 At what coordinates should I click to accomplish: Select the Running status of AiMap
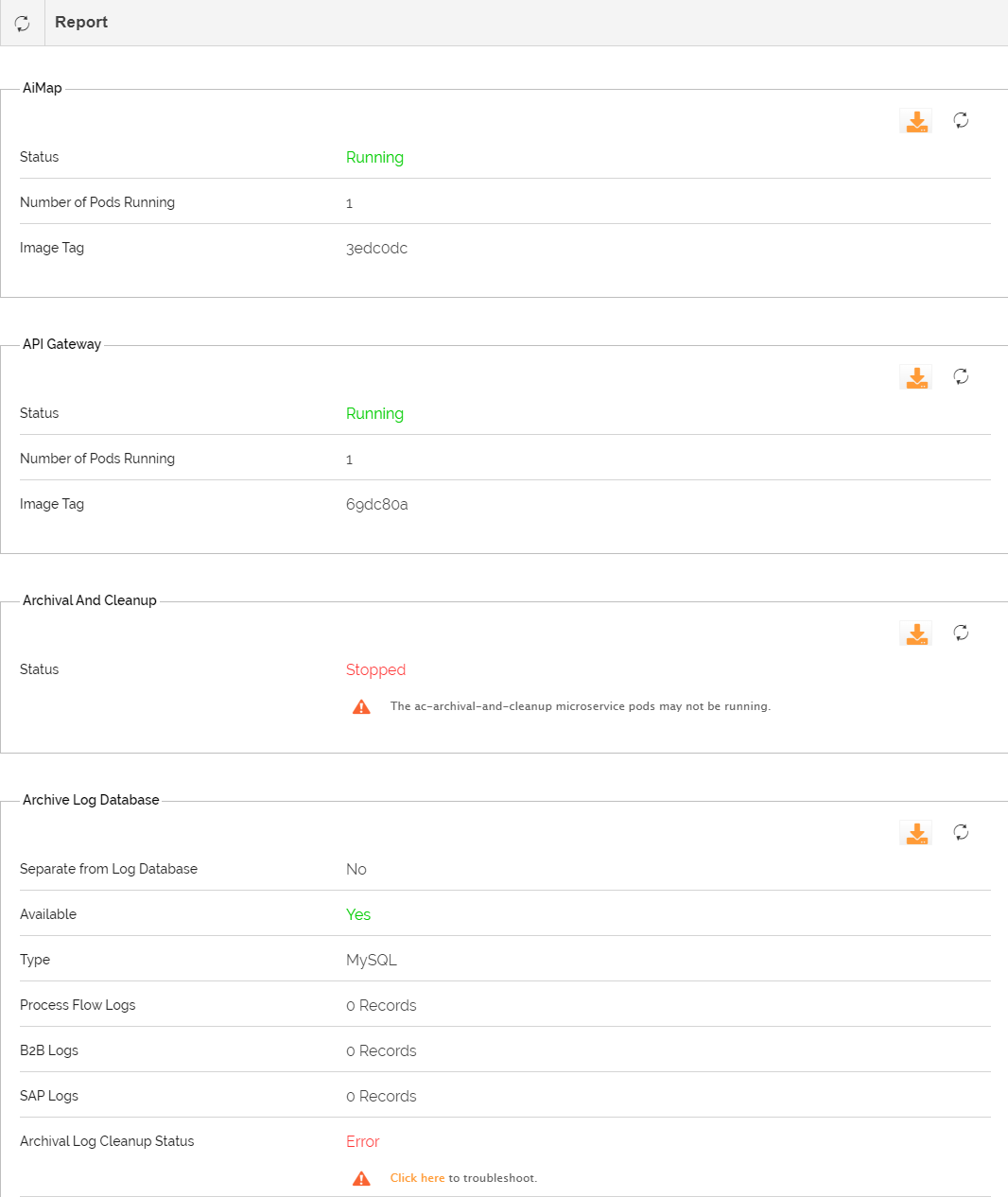tap(374, 157)
